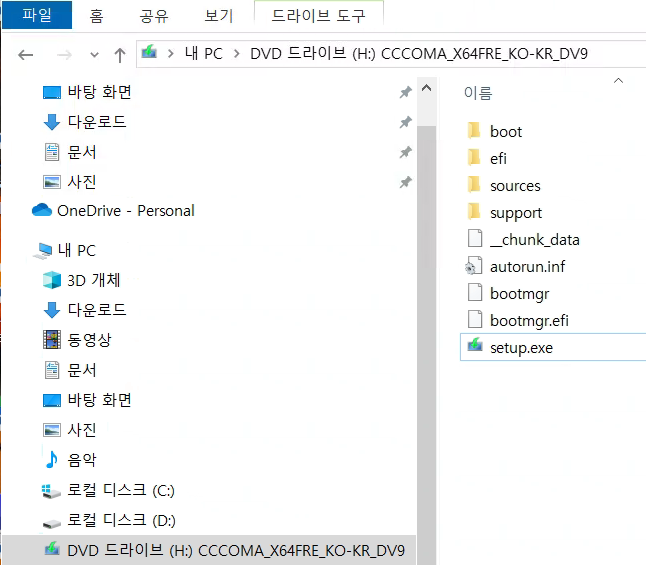Viewport: 646px width, 565px height.
Task: Open 문서 under 내 PC
Action: pyautogui.click(x=82, y=370)
